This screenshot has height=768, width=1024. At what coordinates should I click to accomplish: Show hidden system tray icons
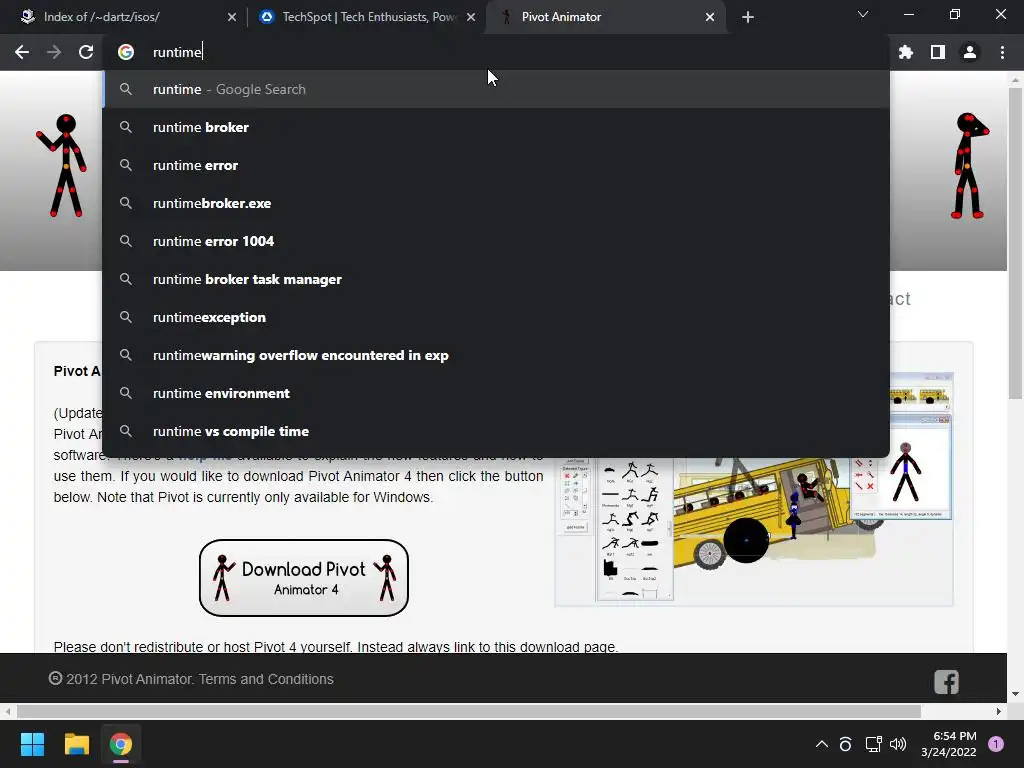(822, 744)
